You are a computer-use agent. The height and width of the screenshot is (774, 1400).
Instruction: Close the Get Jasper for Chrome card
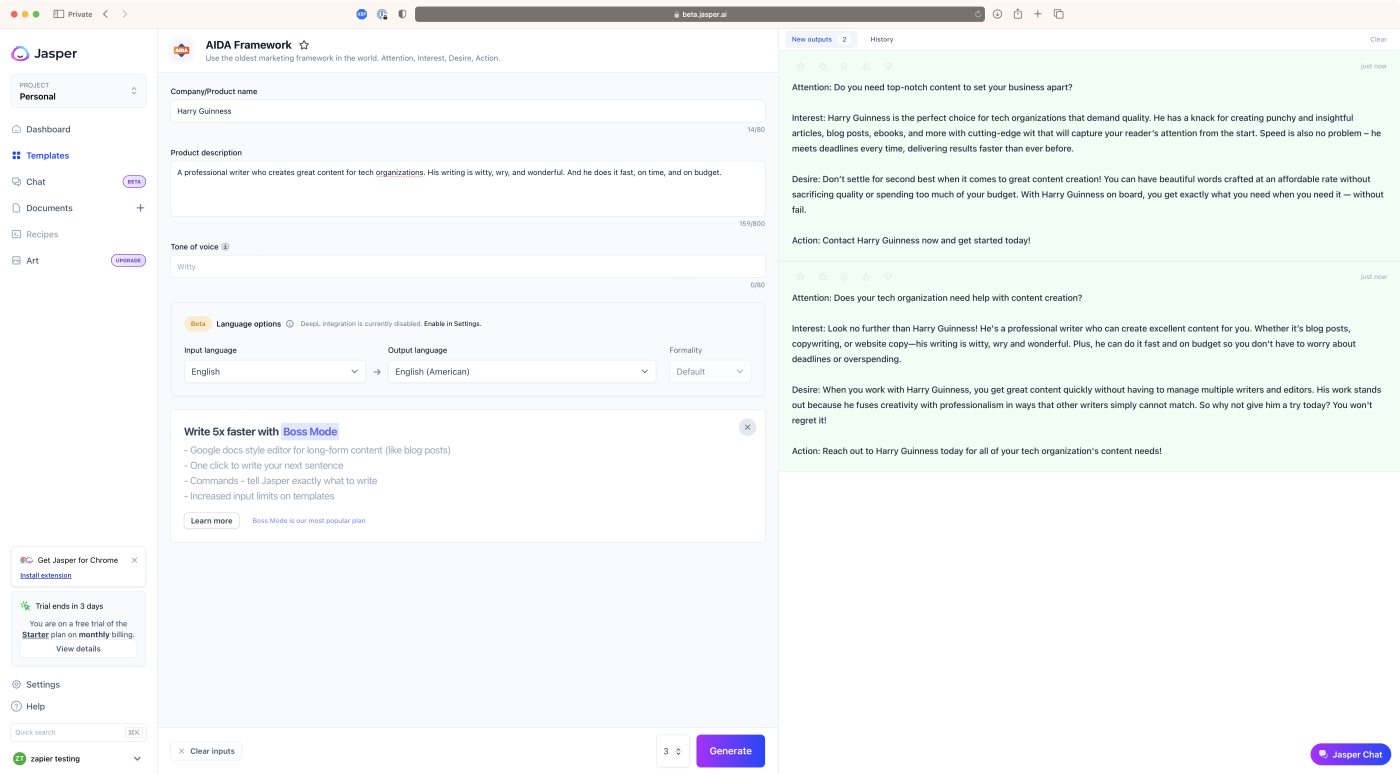[x=135, y=560]
